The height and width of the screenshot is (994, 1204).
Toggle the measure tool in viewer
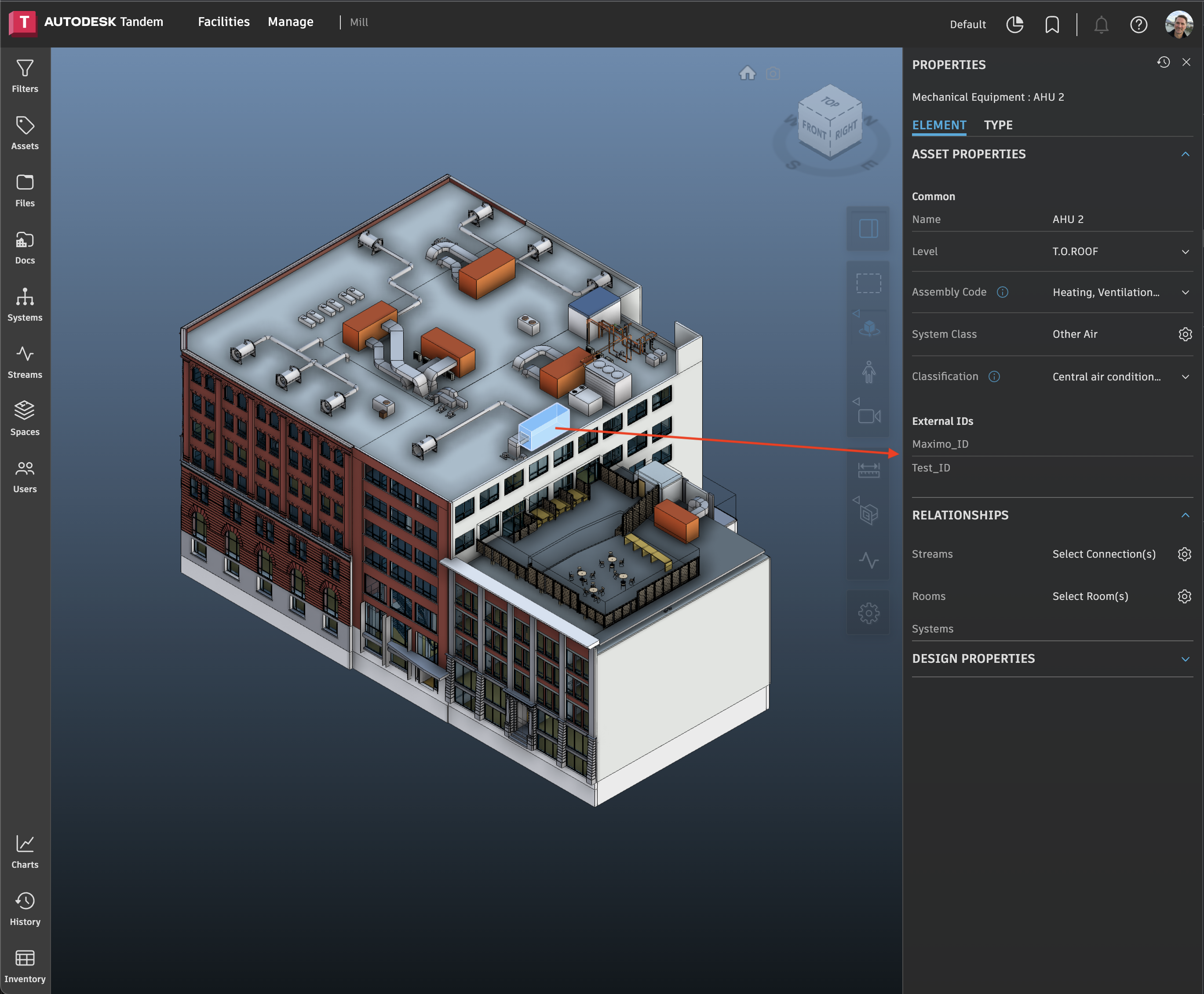(x=868, y=471)
